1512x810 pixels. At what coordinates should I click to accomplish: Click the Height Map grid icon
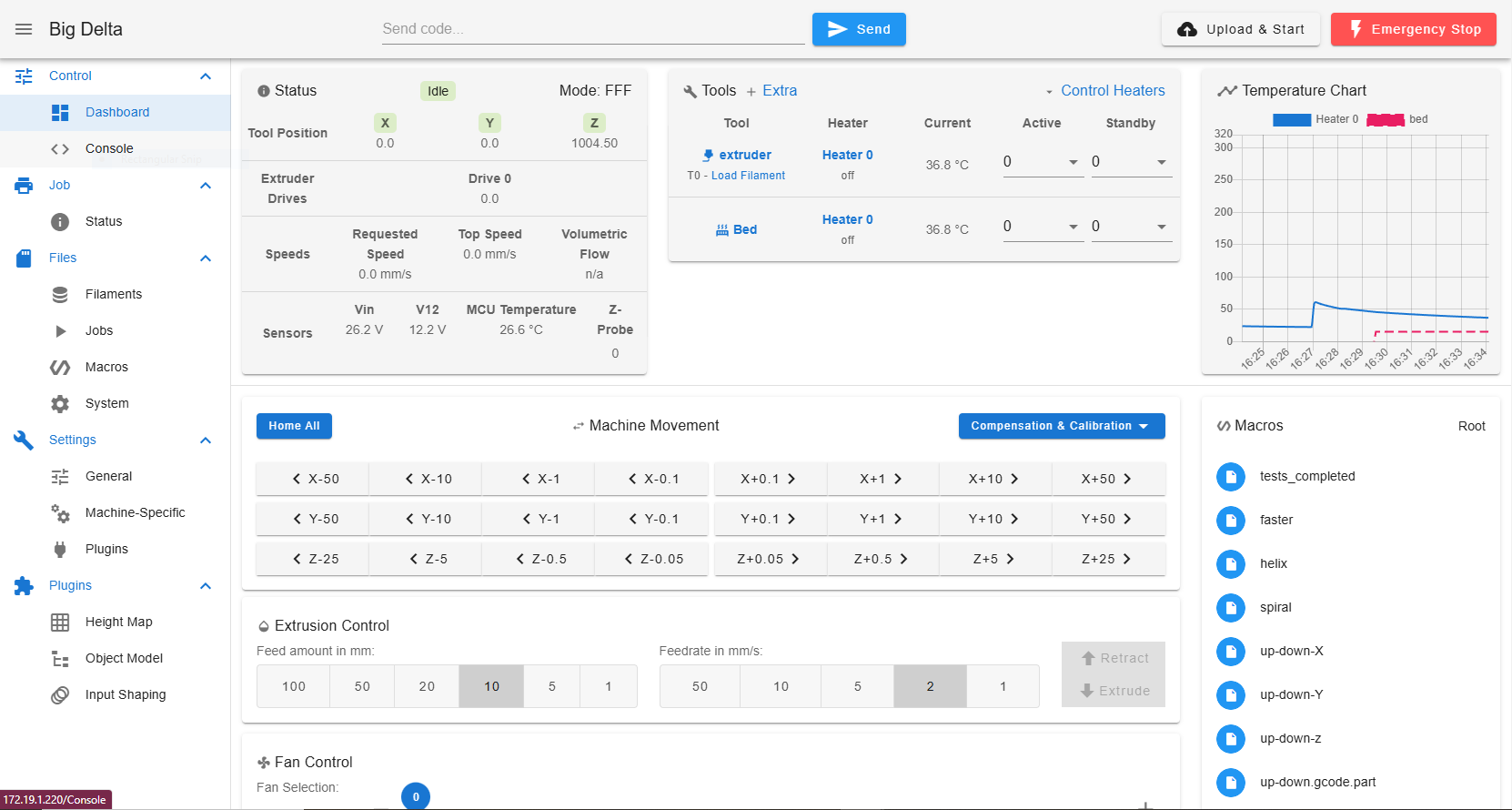click(60, 623)
